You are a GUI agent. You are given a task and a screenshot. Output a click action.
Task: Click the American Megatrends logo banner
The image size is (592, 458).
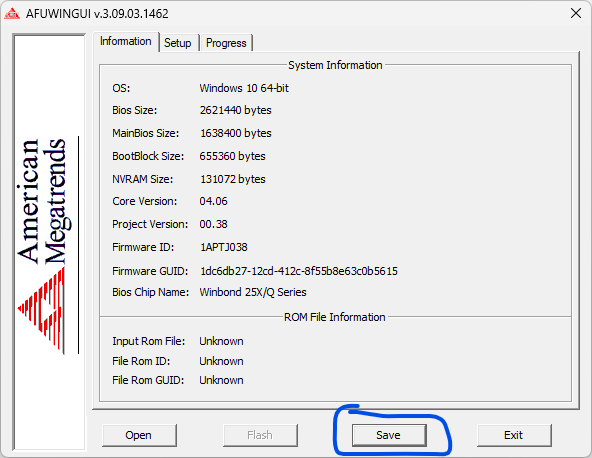[x=49, y=242]
